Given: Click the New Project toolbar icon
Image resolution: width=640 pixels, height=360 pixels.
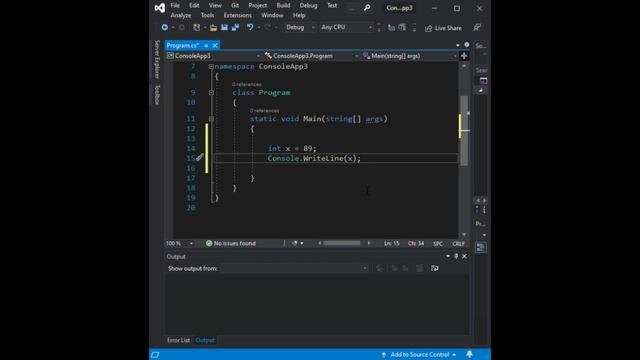Looking at the screenshot, I should pyautogui.click(x=197, y=27).
